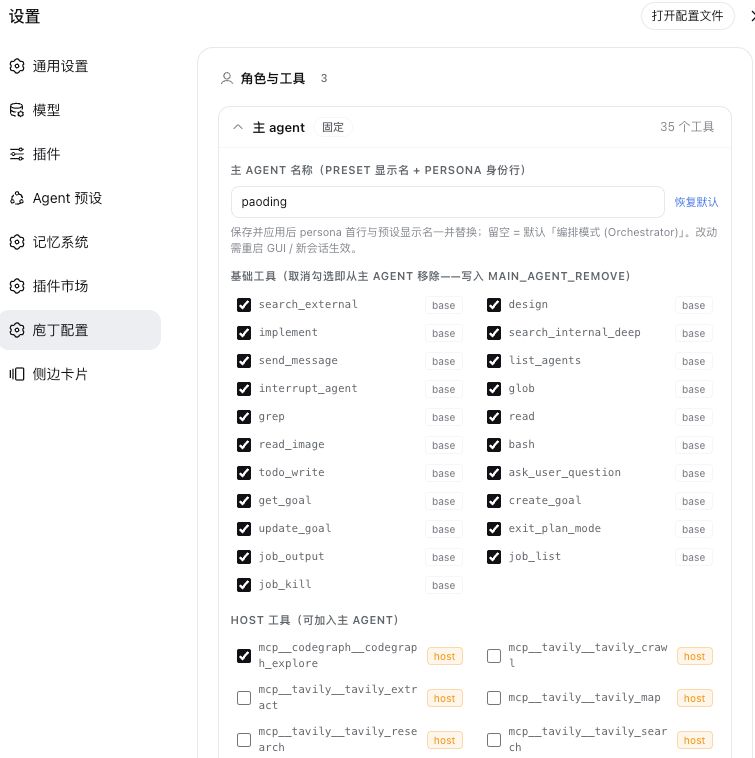Screen dimensions: 755x758
Task: Click the host tag beside tavily_map
Action: coord(695,699)
